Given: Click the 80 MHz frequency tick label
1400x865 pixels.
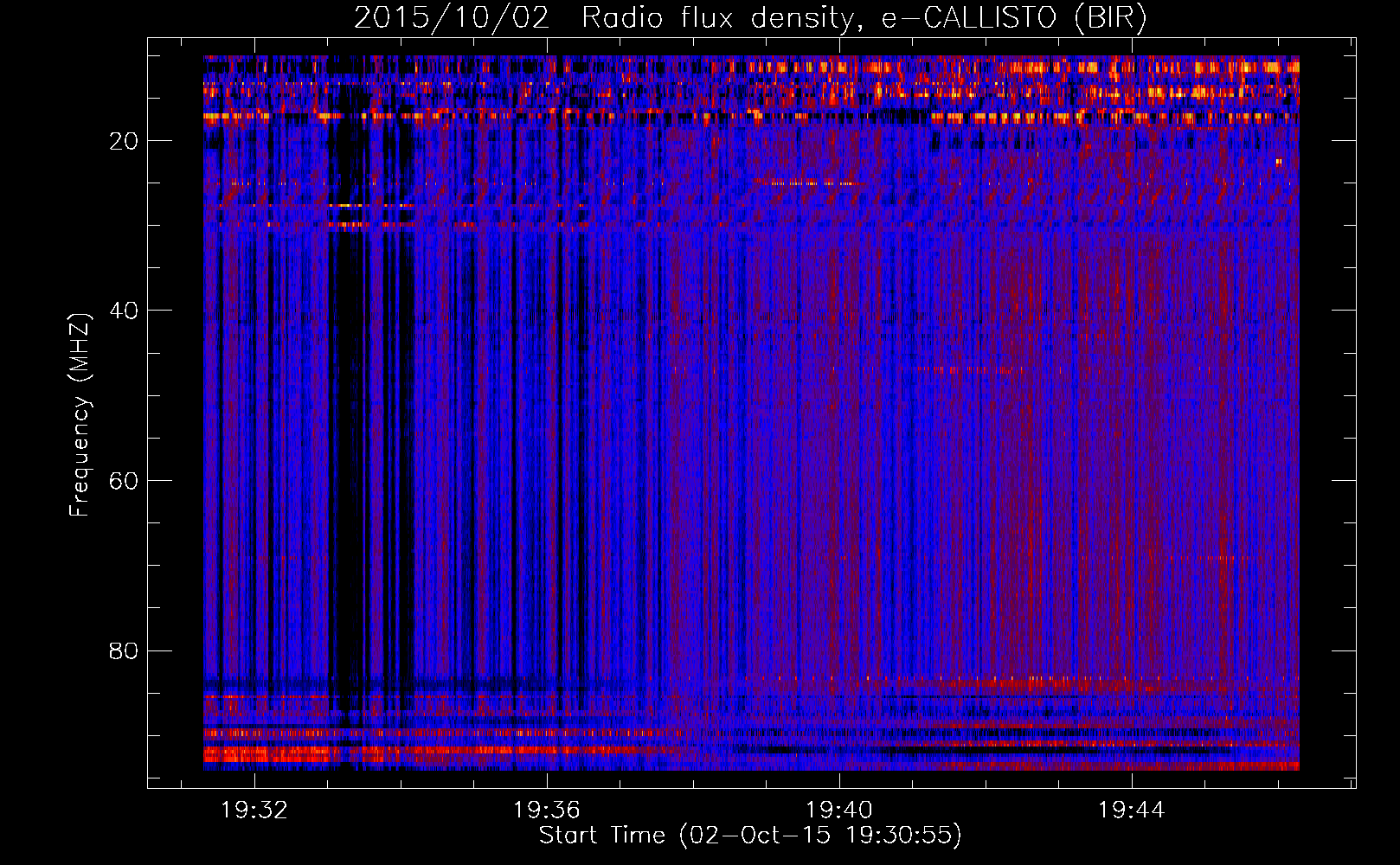Looking at the screenshot, I should 124,650.
